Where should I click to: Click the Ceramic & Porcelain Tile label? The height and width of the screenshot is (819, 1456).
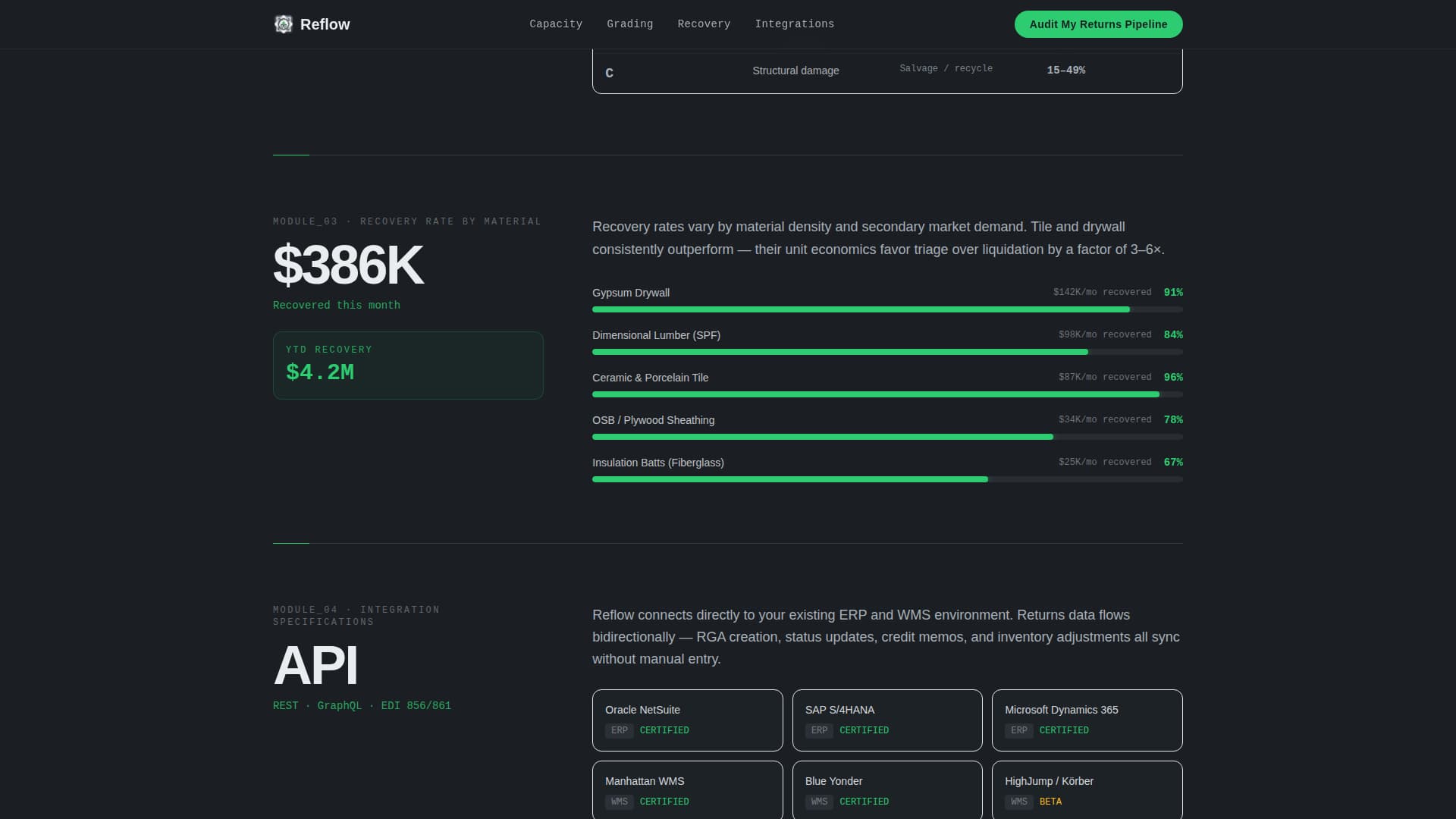point(650,378)
